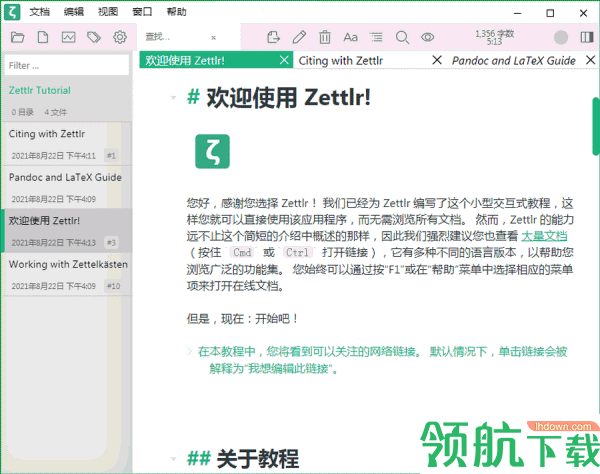The width and height of the screenshot is (600, 474).
Task: Click the 0 目录 count text
Action: [x=22, y=112]
